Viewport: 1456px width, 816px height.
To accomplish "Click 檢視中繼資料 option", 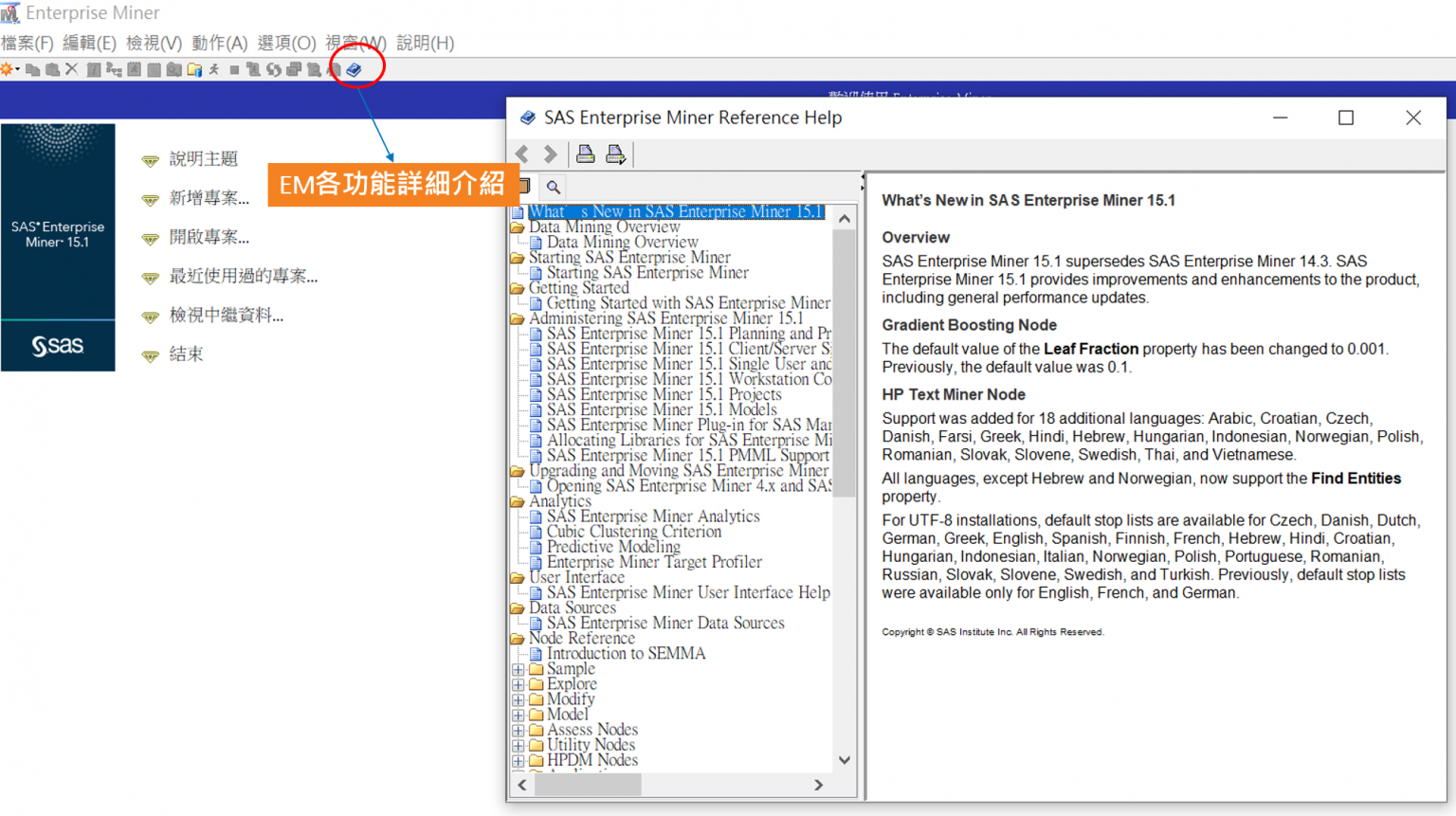I will coord(227,315).
